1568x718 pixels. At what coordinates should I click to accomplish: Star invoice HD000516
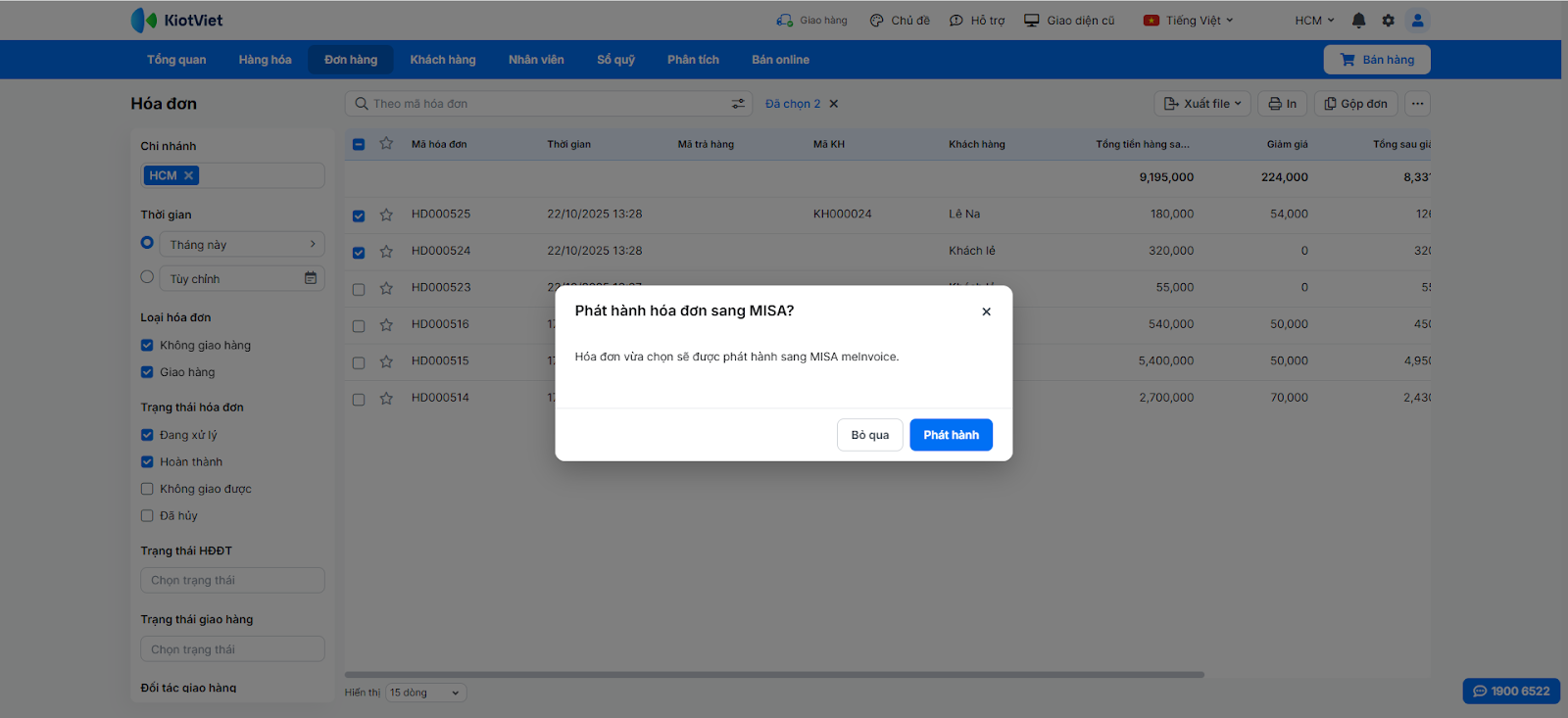point(386,325)
